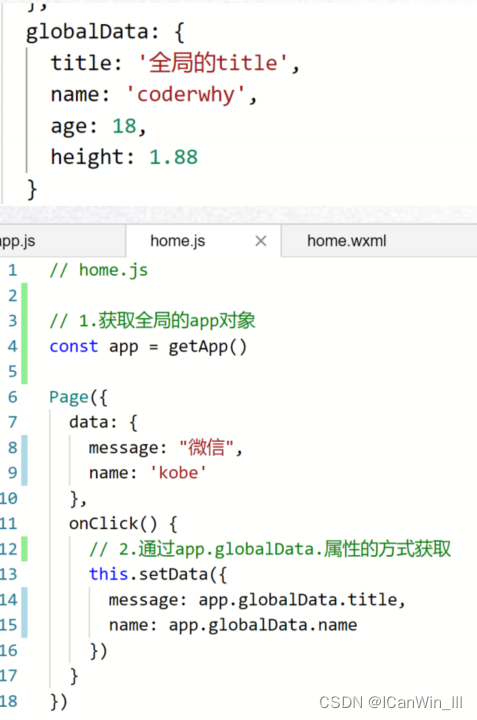Click the 'globalData: {' key

coord(105,32)
